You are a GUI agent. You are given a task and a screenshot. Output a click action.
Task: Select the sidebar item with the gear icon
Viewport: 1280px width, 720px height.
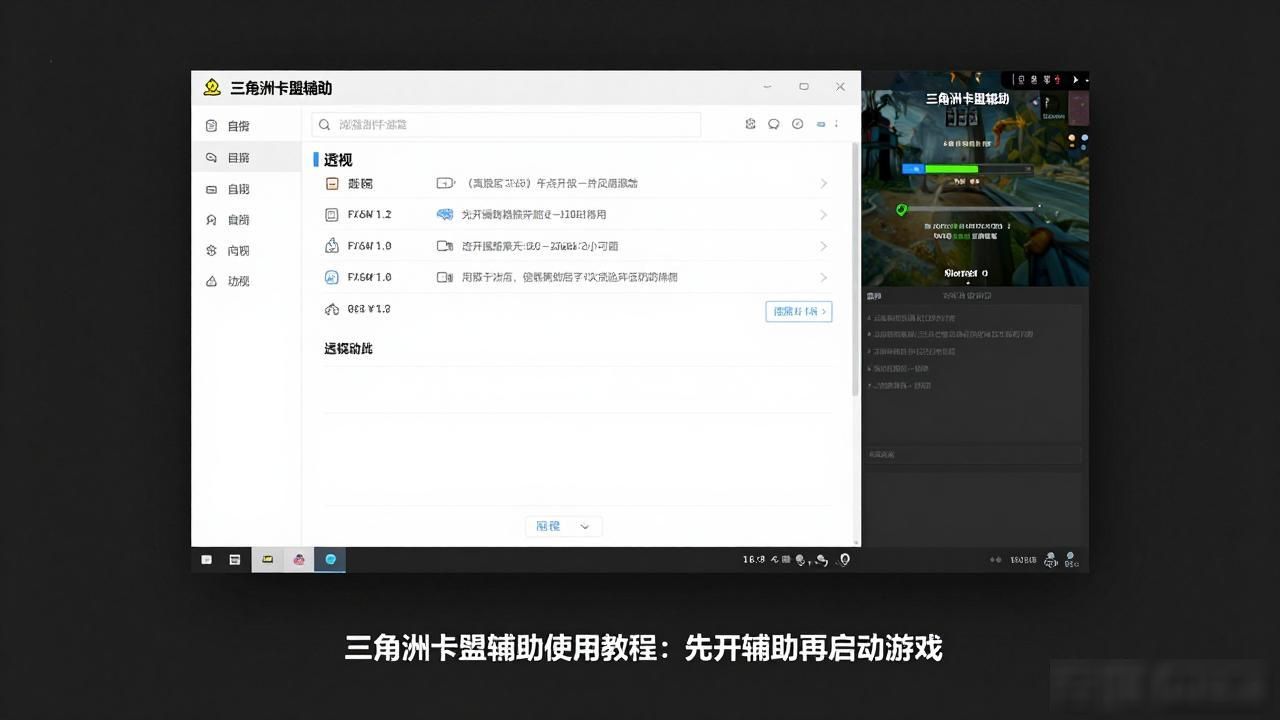(246, 251)
